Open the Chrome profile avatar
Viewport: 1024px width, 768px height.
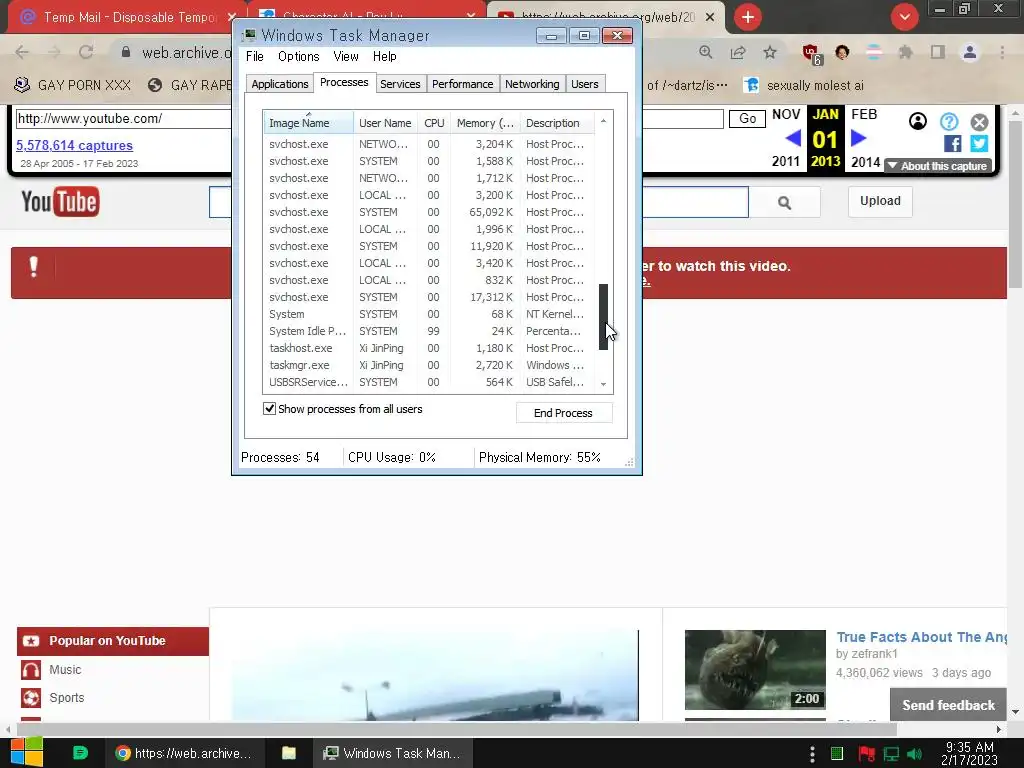[x=970, y=52]
